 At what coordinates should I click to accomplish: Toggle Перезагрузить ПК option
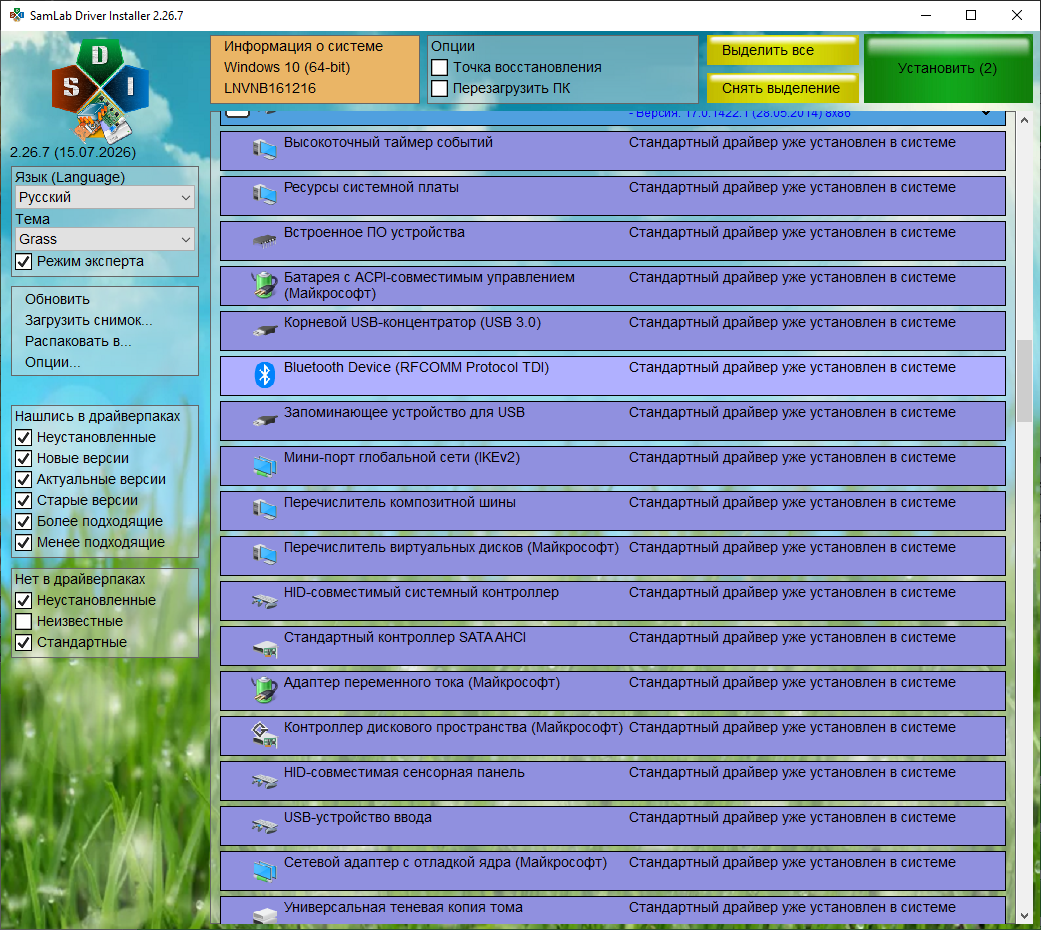[x=440, y=88]
